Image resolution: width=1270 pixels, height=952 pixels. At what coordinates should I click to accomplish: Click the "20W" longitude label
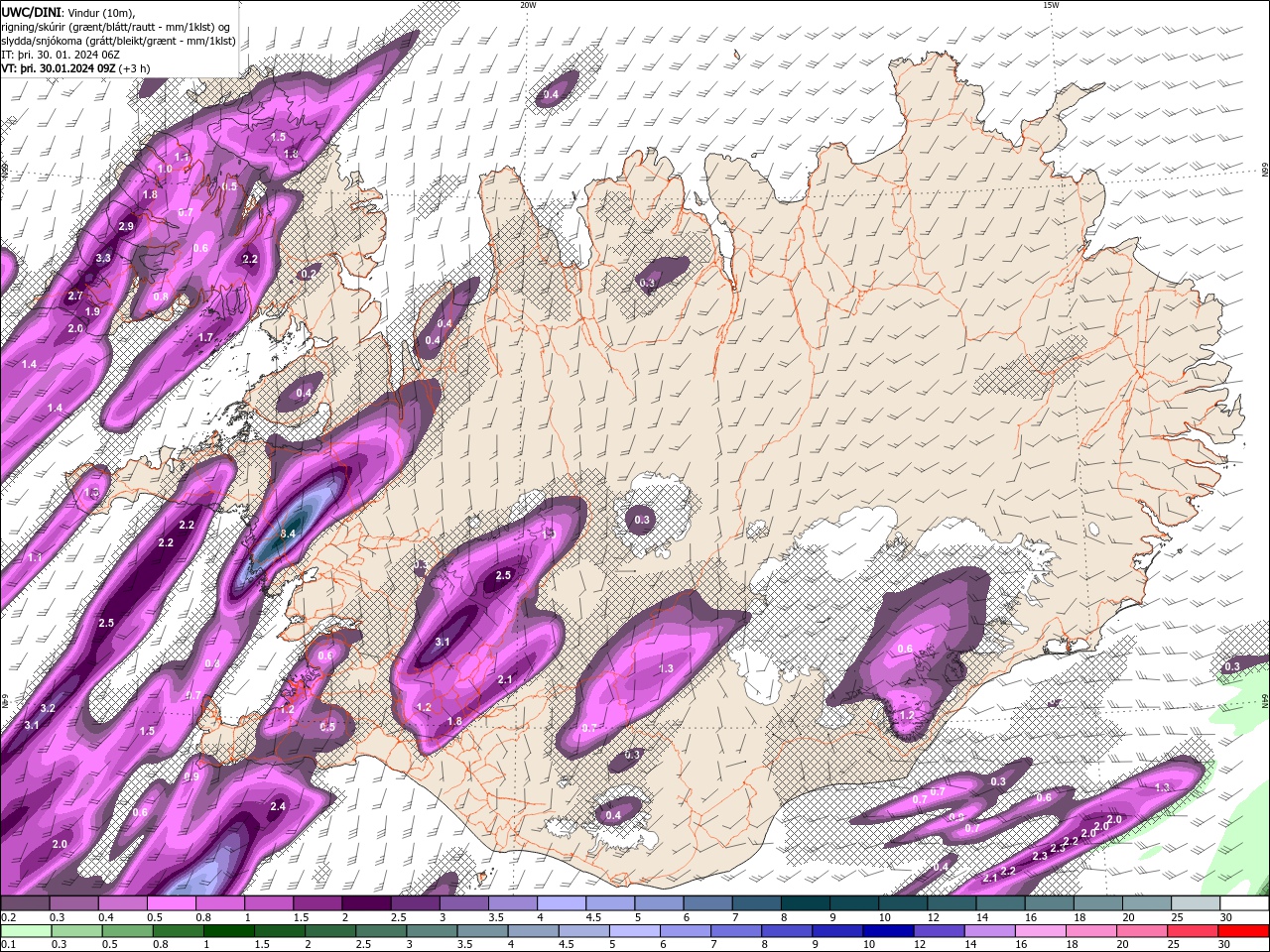[528, 5]
